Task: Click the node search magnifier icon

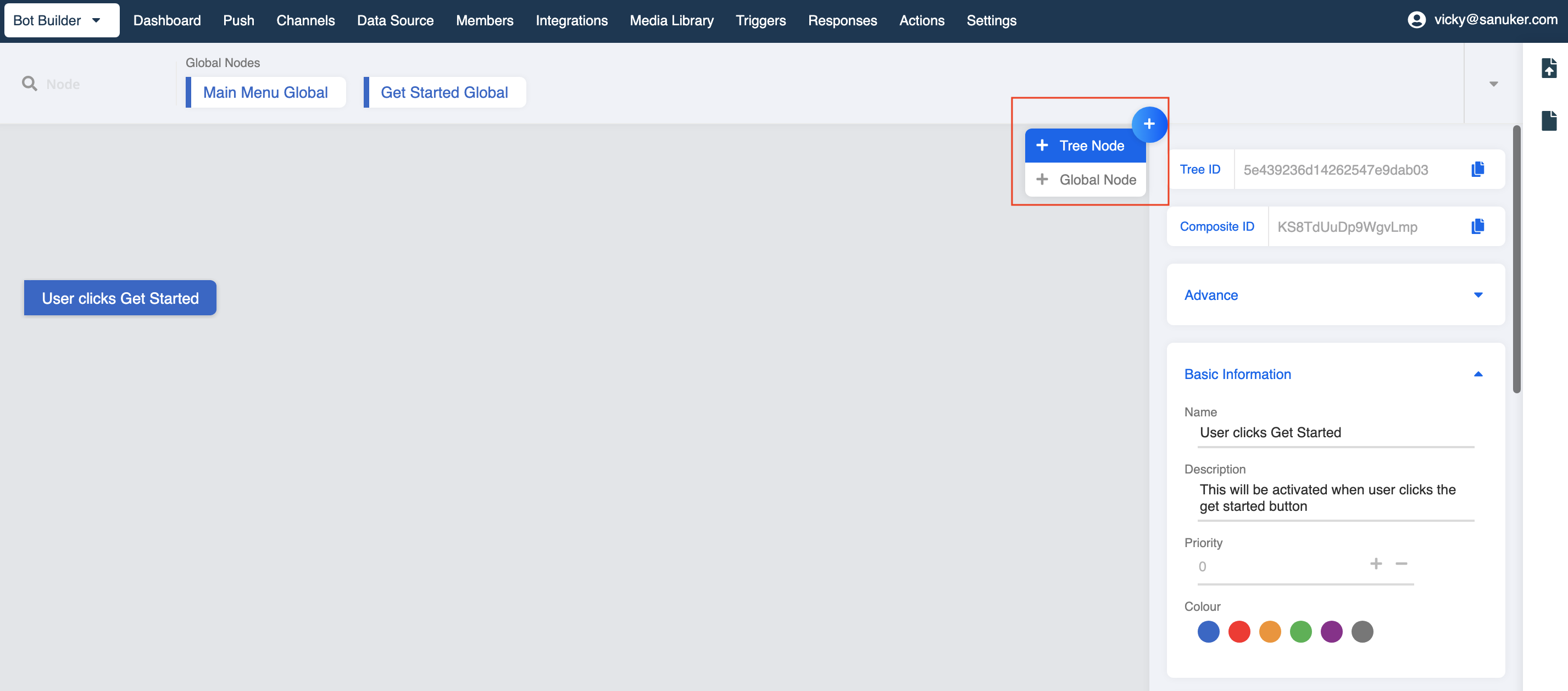Action: [29, 83]
